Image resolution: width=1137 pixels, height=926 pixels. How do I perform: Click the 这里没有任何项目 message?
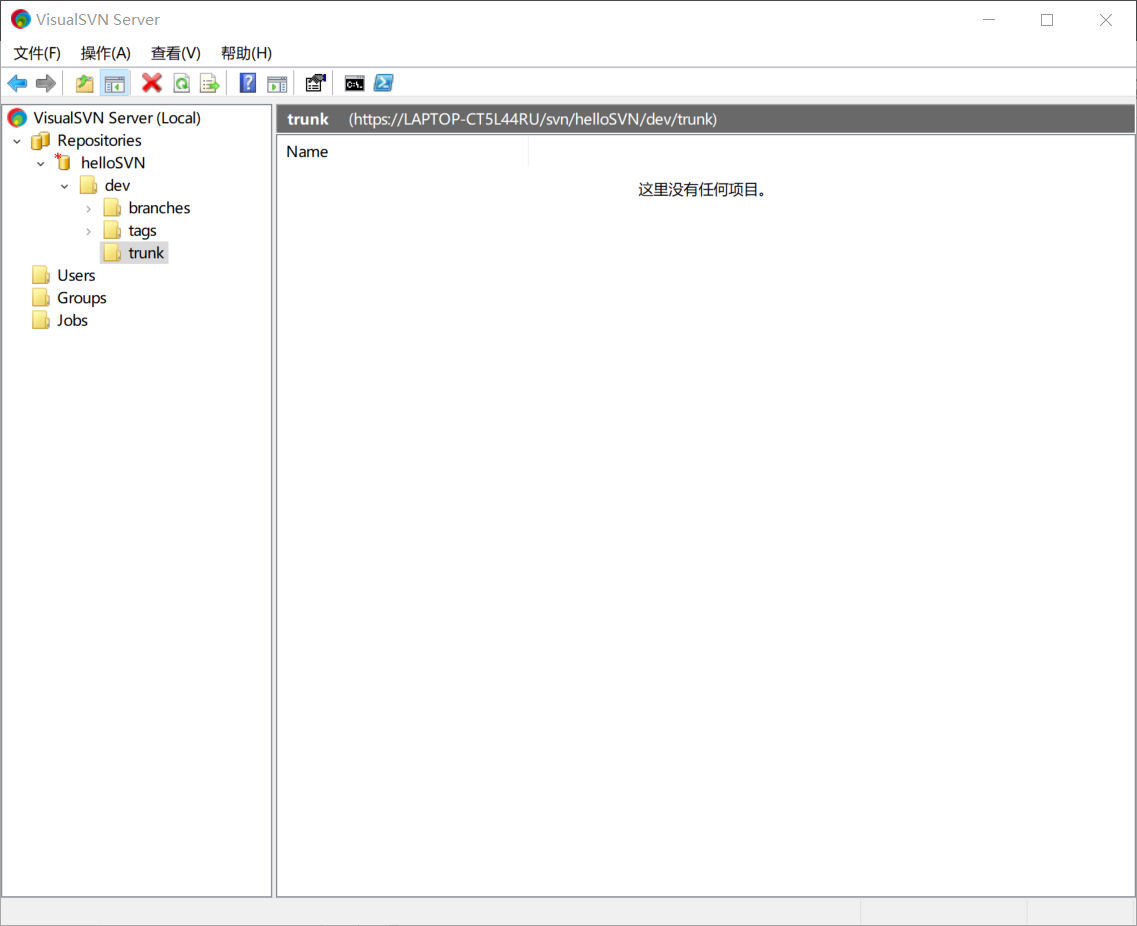pyautogui.click(x=702, y=189)
